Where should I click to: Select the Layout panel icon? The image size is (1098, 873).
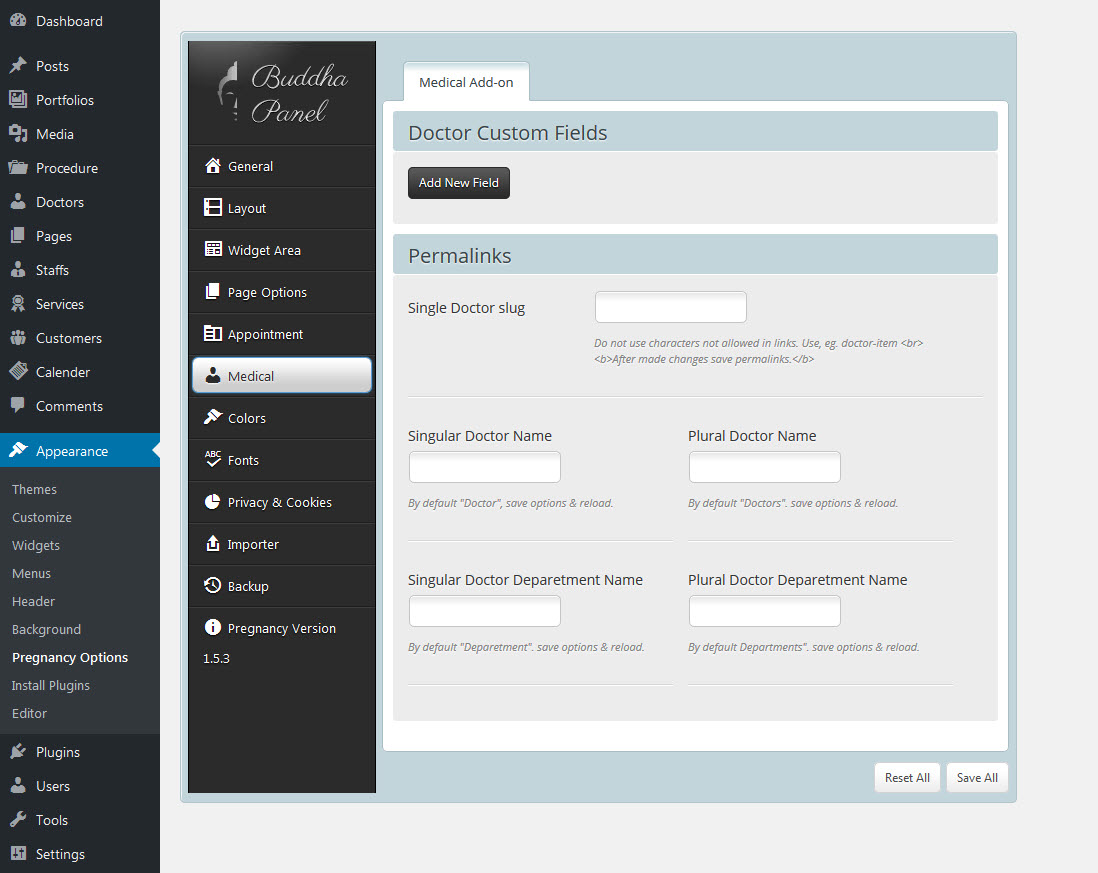click(x=212, y=208)
